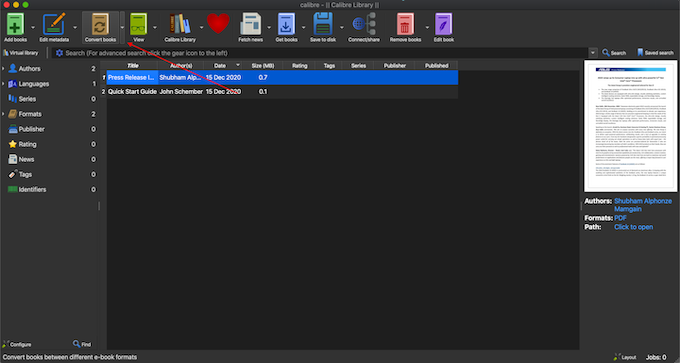Click the Publisher column header
This screenshot has height=363, width=680.
(395, 65)
